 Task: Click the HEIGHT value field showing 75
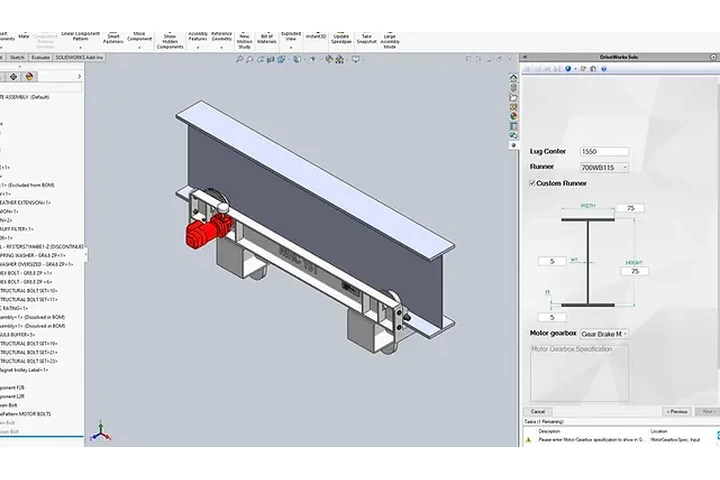tap(635, 271)
